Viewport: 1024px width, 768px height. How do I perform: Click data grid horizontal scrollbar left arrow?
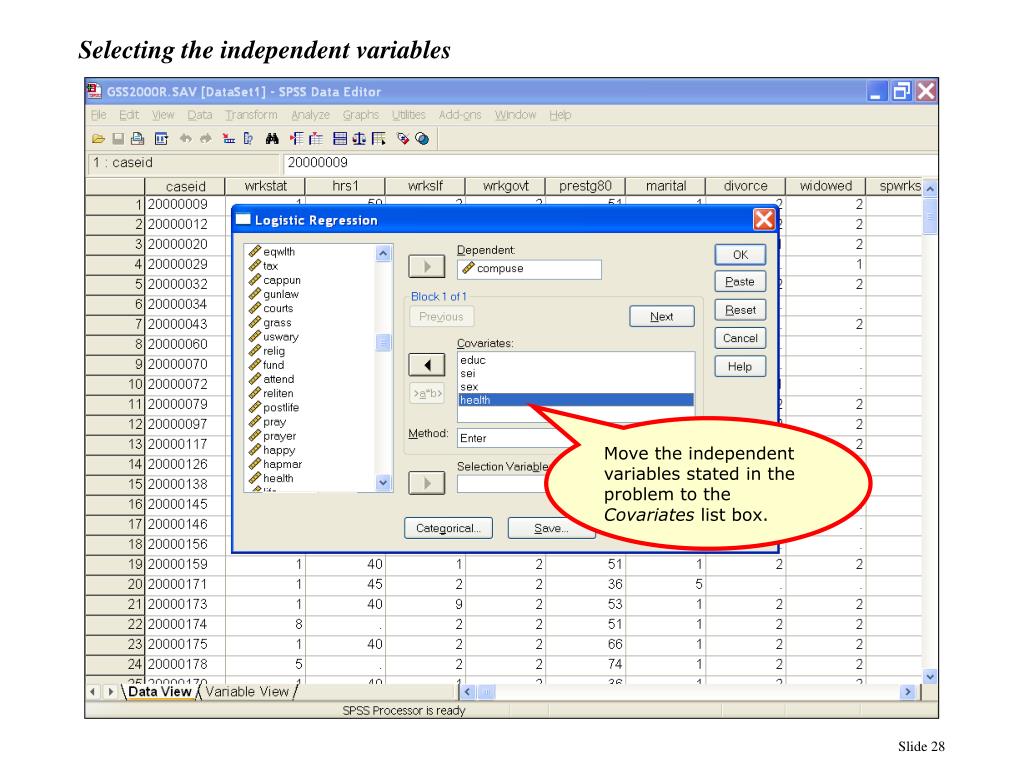[468, 692]
